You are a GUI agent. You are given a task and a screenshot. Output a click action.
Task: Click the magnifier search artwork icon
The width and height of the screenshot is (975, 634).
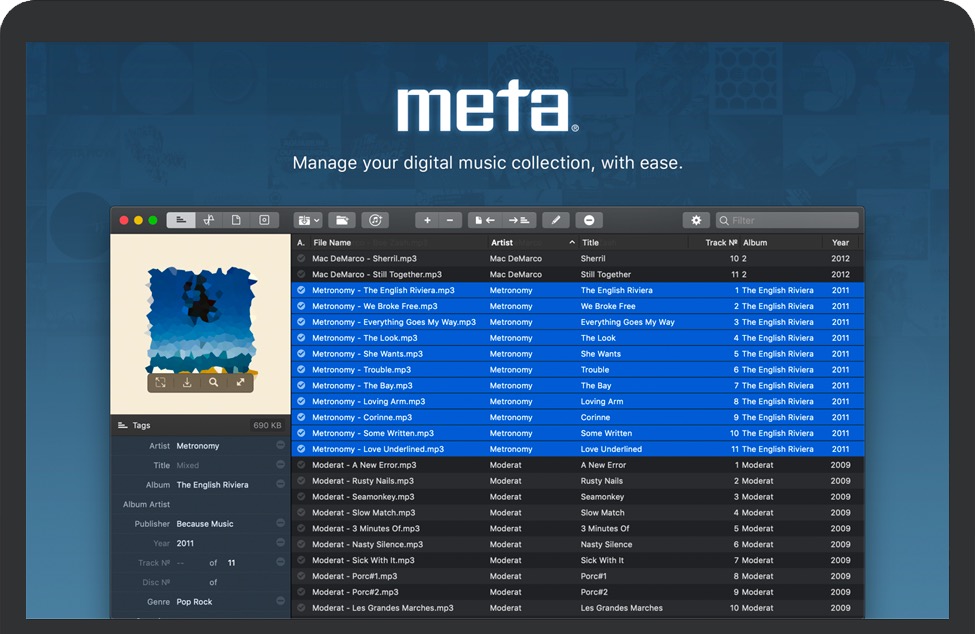[213, 382]
